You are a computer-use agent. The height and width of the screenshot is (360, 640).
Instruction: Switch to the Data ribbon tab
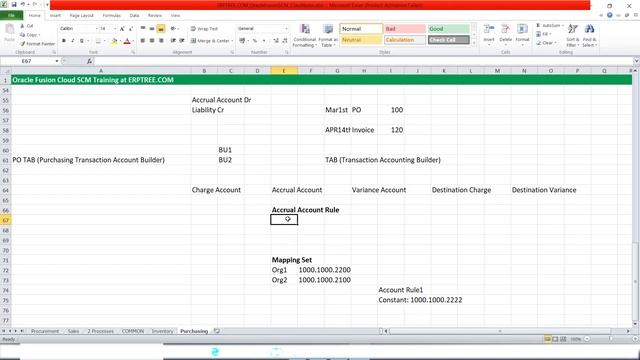(x=134, y=16)
